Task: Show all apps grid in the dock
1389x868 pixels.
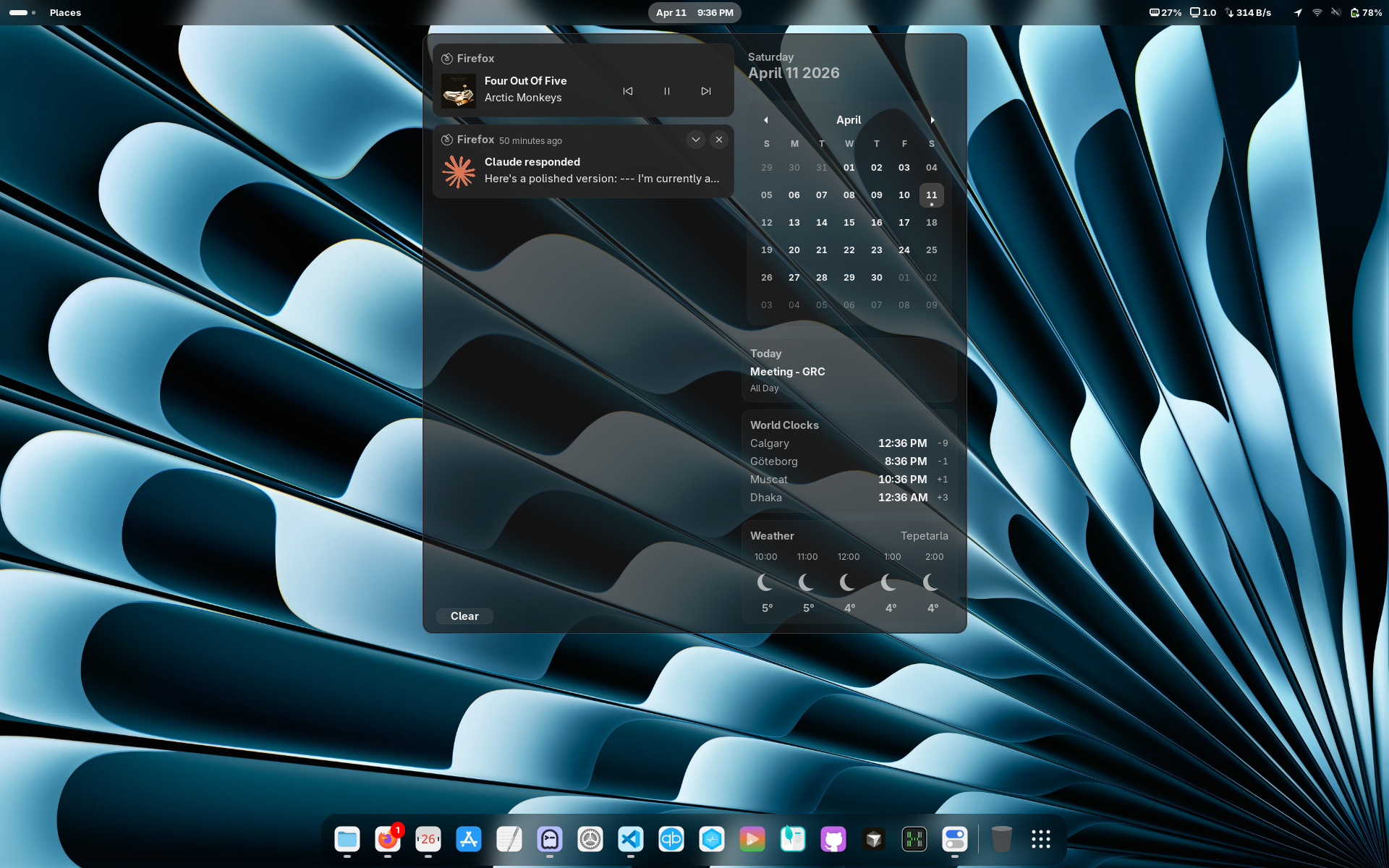Action: (x=1041, y=839)
